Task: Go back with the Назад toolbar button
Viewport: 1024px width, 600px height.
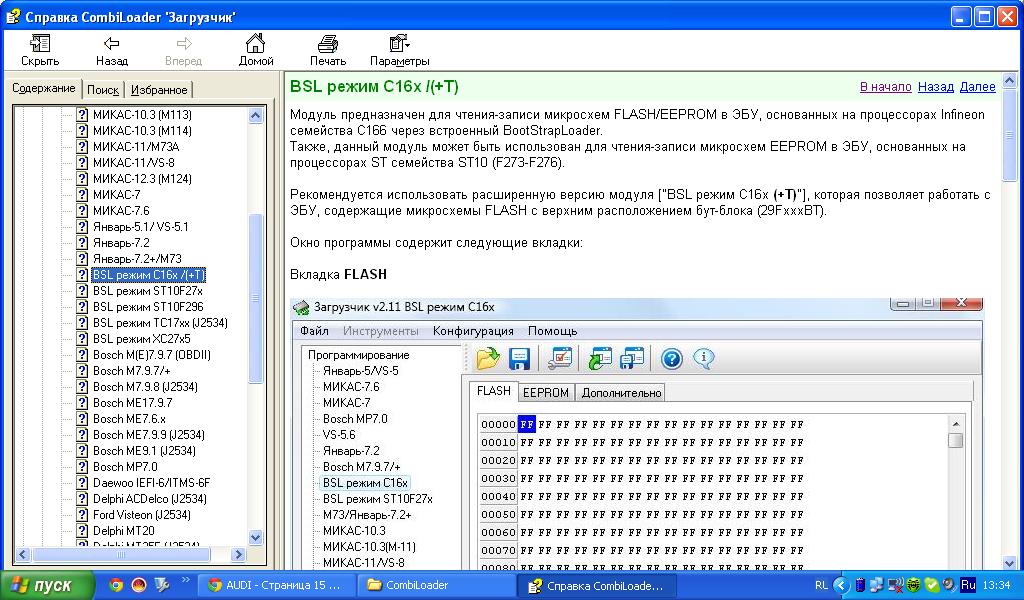Action: point(112,50)
